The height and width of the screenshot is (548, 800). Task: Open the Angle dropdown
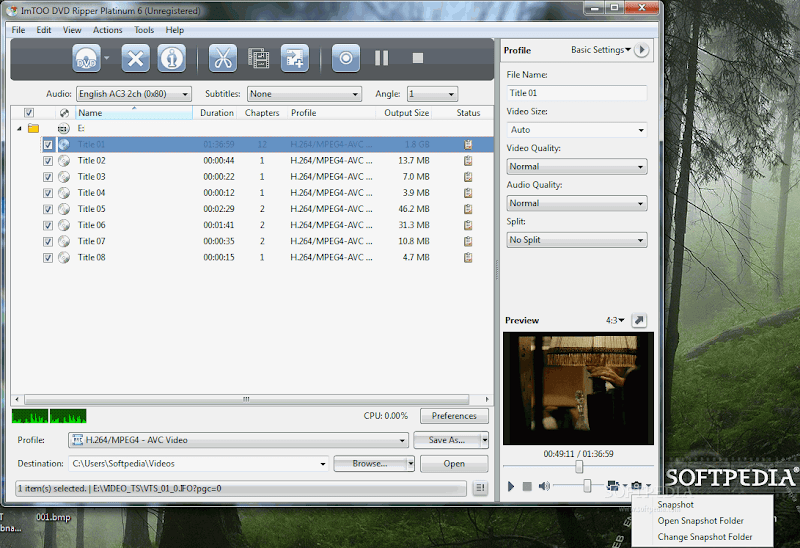point(432,94)
